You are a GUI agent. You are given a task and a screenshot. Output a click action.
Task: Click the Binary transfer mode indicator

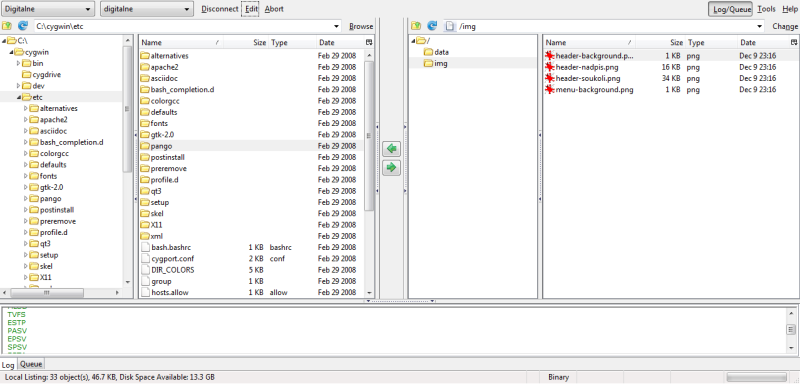(x=558, y=377)
